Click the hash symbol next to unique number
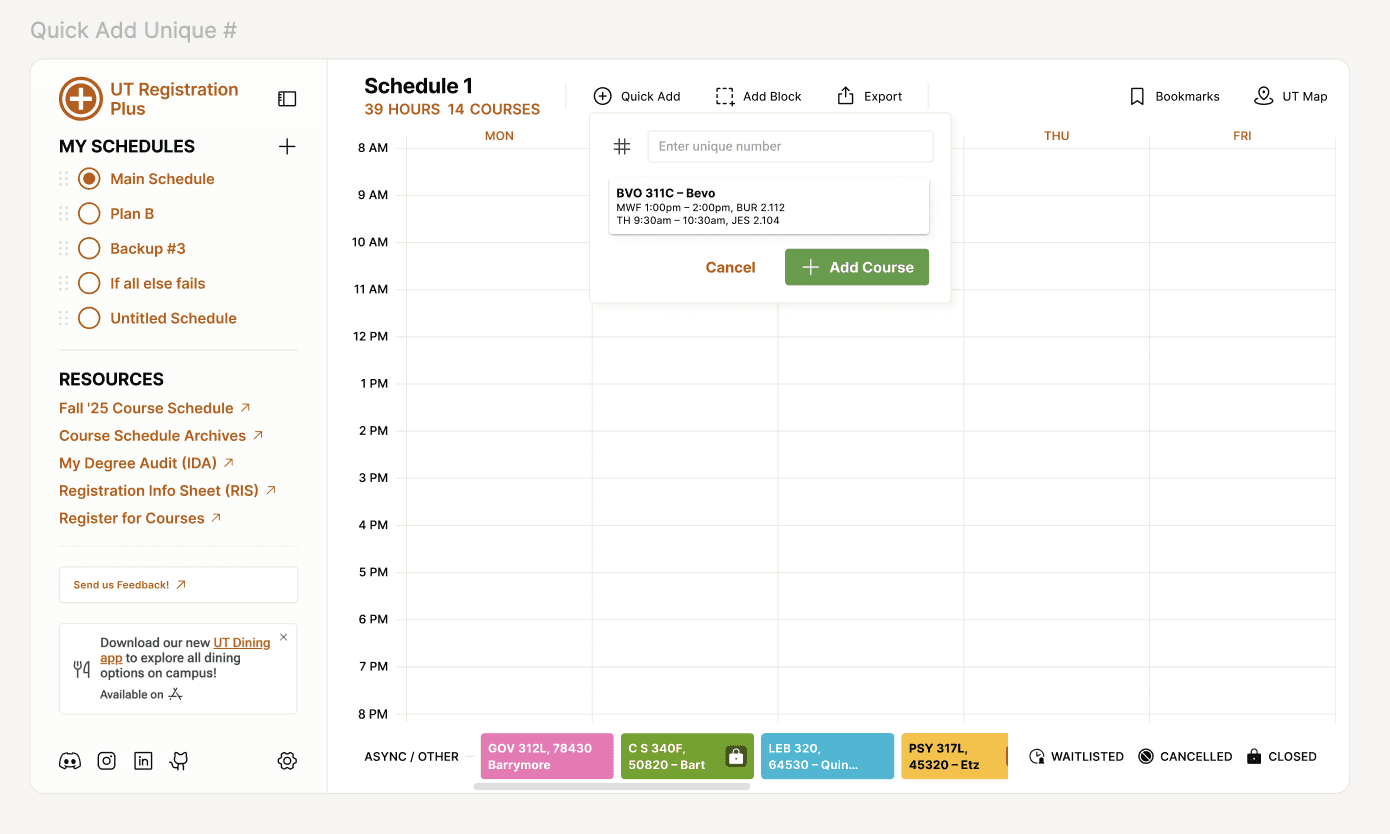This screenshot has width=1390, height=834. (x=622, y=146)
